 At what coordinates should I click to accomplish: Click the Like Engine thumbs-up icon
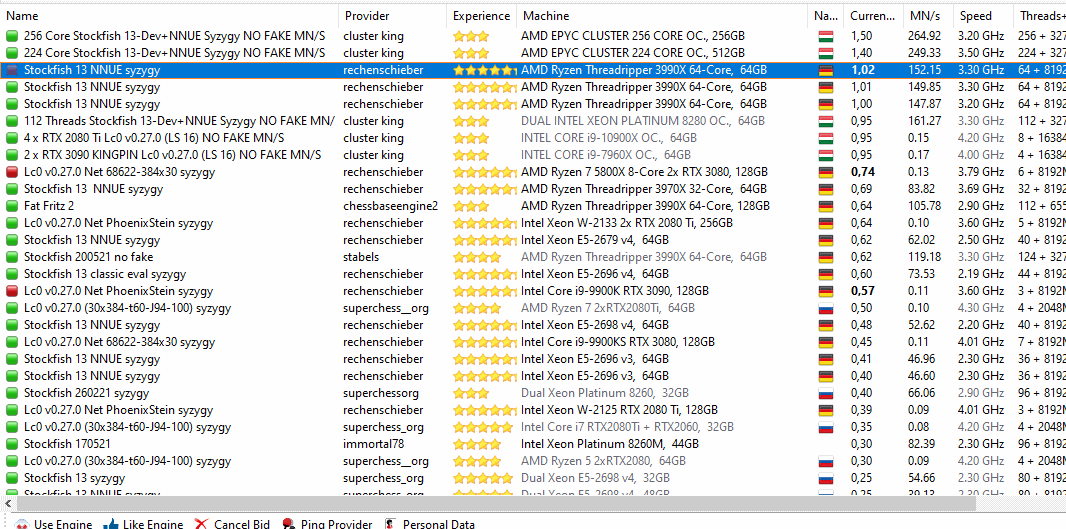pos(111,524)
